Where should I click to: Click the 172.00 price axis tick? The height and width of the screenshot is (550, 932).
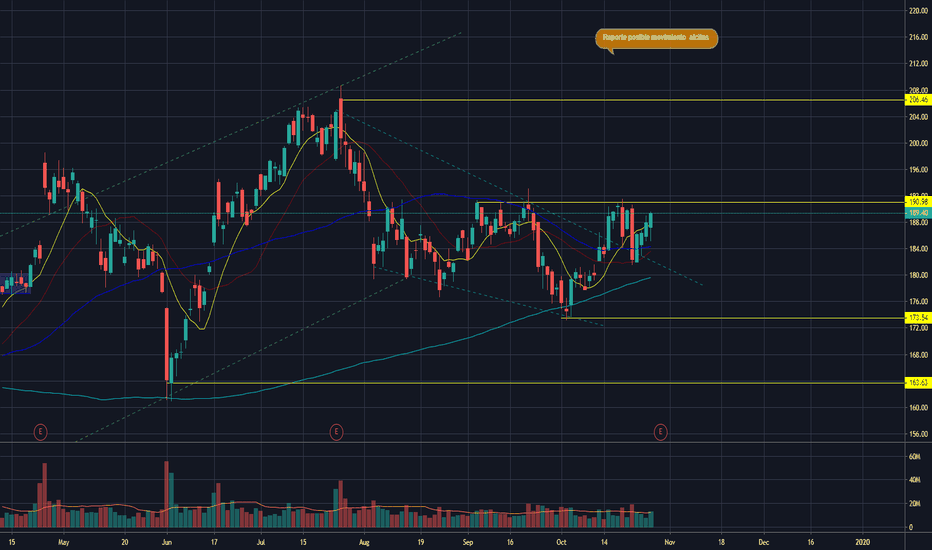[918, 328]
